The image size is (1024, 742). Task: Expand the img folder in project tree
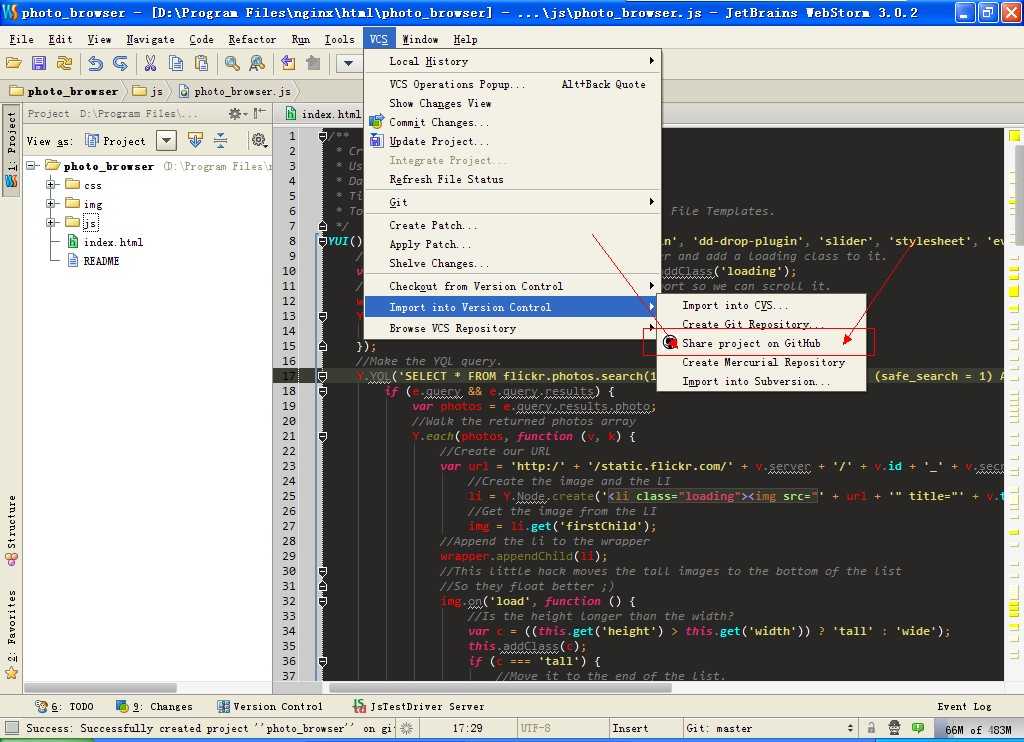pyautogui.click(x=52, y=204)
